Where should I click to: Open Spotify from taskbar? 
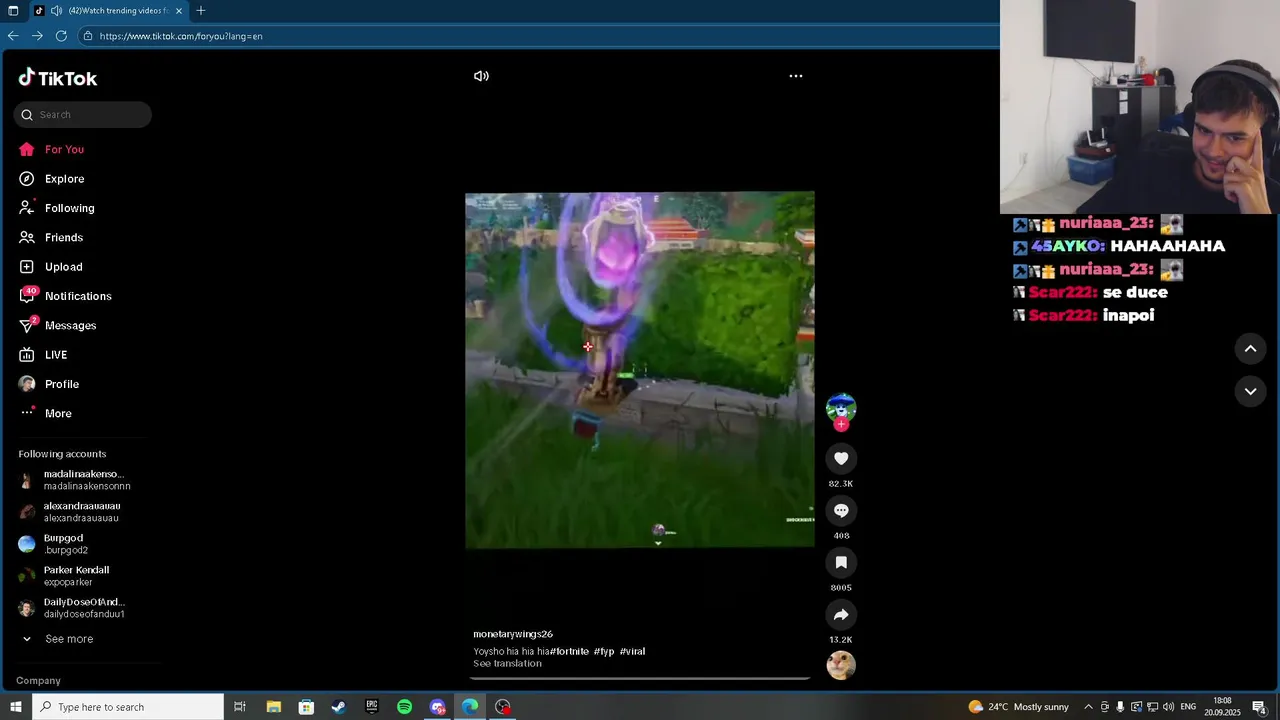coord(404,707)
